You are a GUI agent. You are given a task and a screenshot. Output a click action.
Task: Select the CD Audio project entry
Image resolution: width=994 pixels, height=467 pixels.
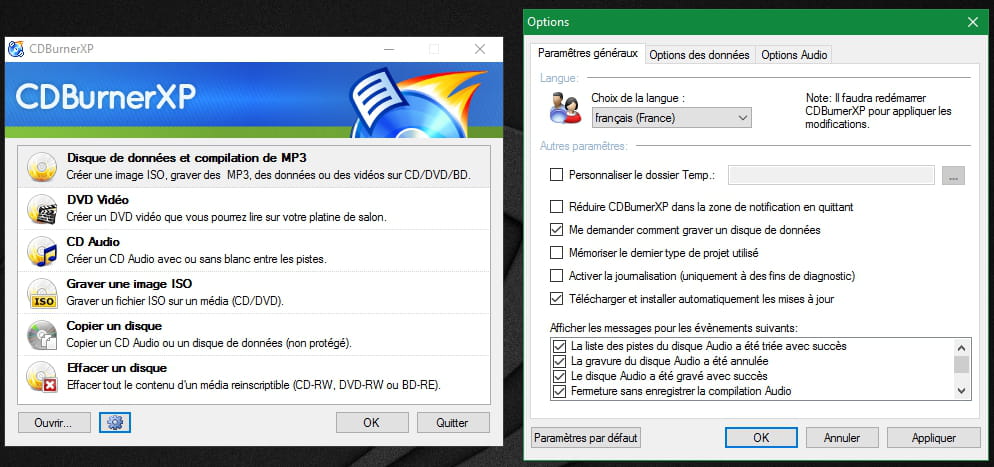pyautogui.click(x=254, y=250)
